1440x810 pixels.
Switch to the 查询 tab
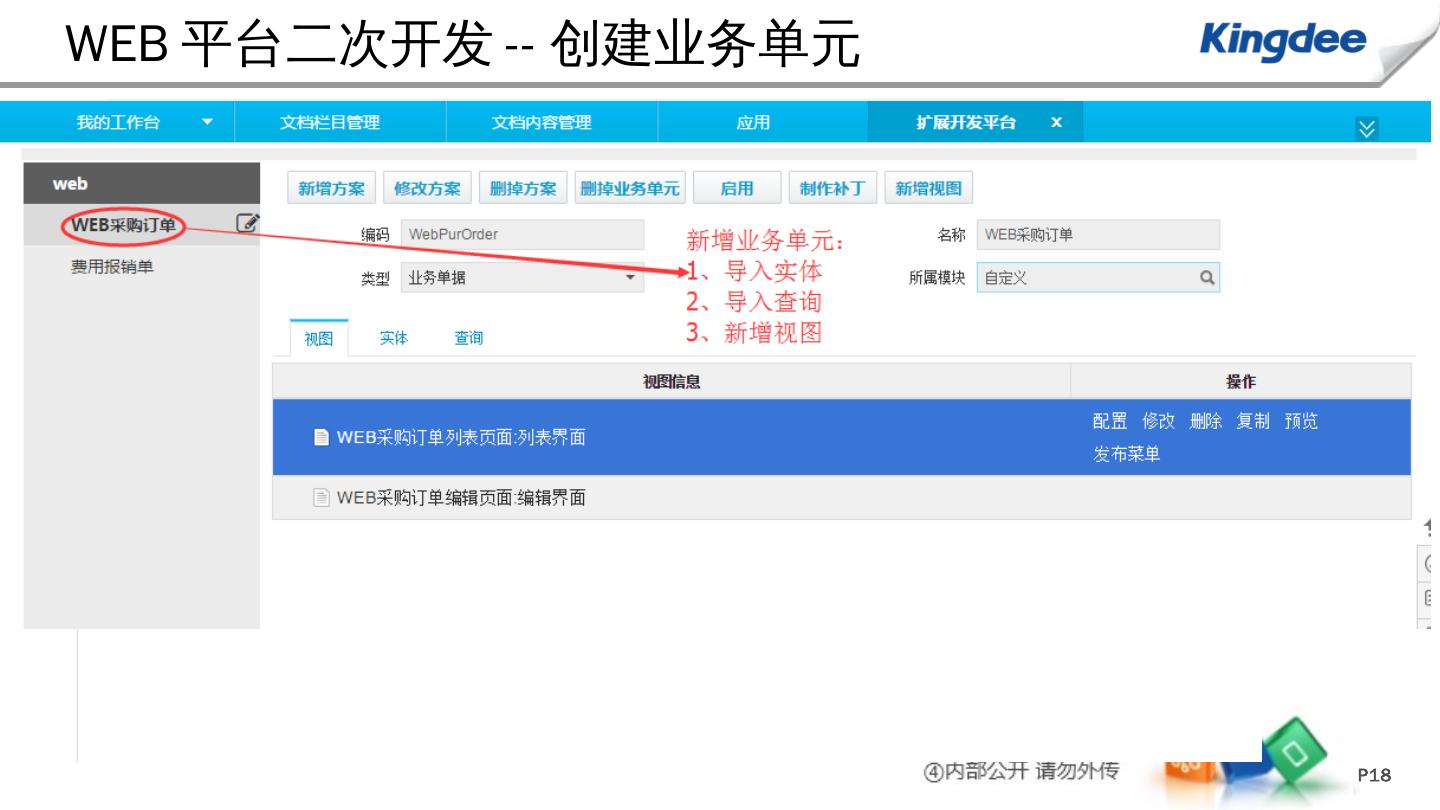468,338
